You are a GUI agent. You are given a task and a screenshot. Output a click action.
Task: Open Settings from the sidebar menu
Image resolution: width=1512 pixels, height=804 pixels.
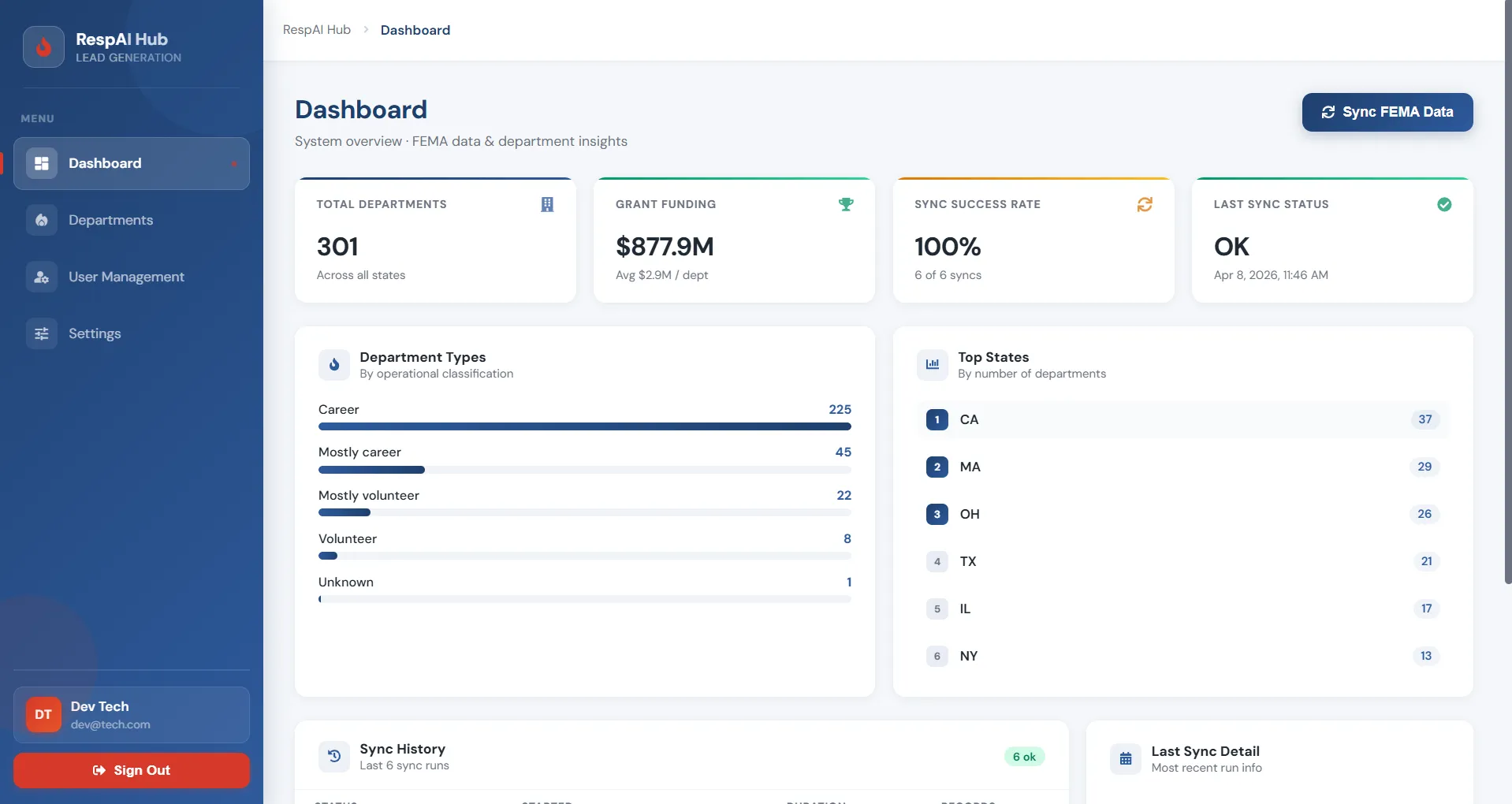tap(132, 333)
